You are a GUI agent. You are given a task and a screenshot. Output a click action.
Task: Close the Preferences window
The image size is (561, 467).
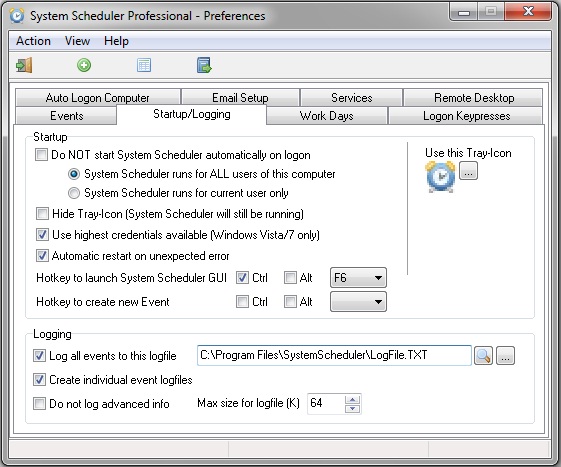coord(528,13)
